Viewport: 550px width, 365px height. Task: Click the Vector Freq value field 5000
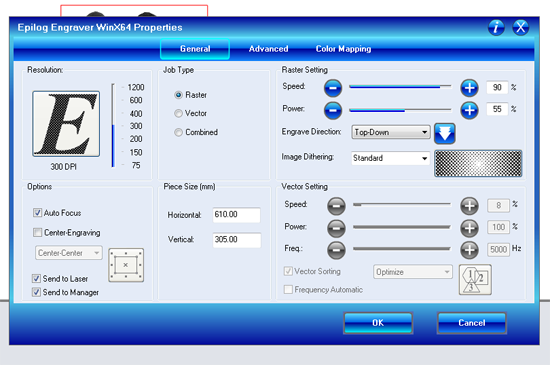click(498, 250)
